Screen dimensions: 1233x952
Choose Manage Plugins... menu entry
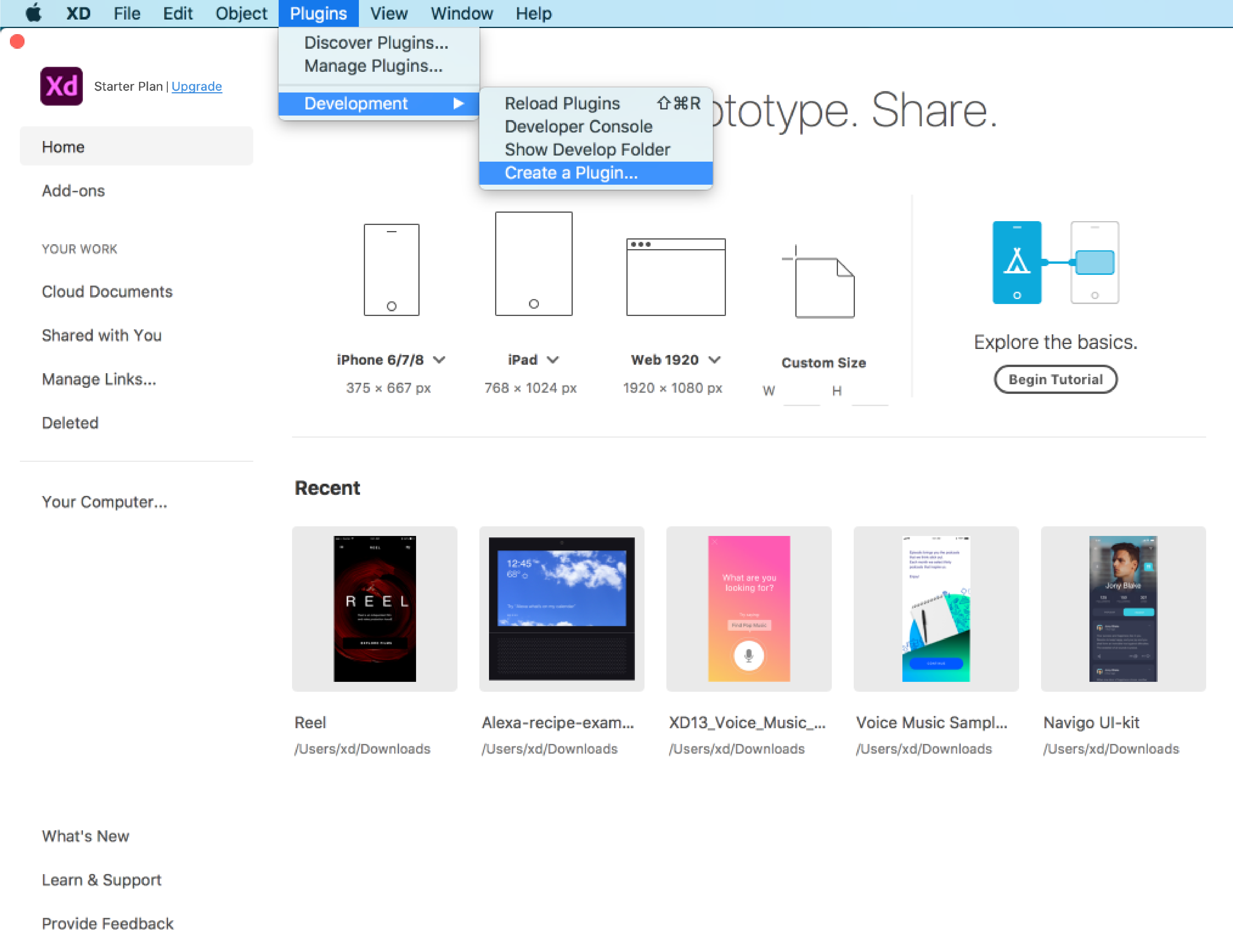pyautogui.click(x=379, y=66)
